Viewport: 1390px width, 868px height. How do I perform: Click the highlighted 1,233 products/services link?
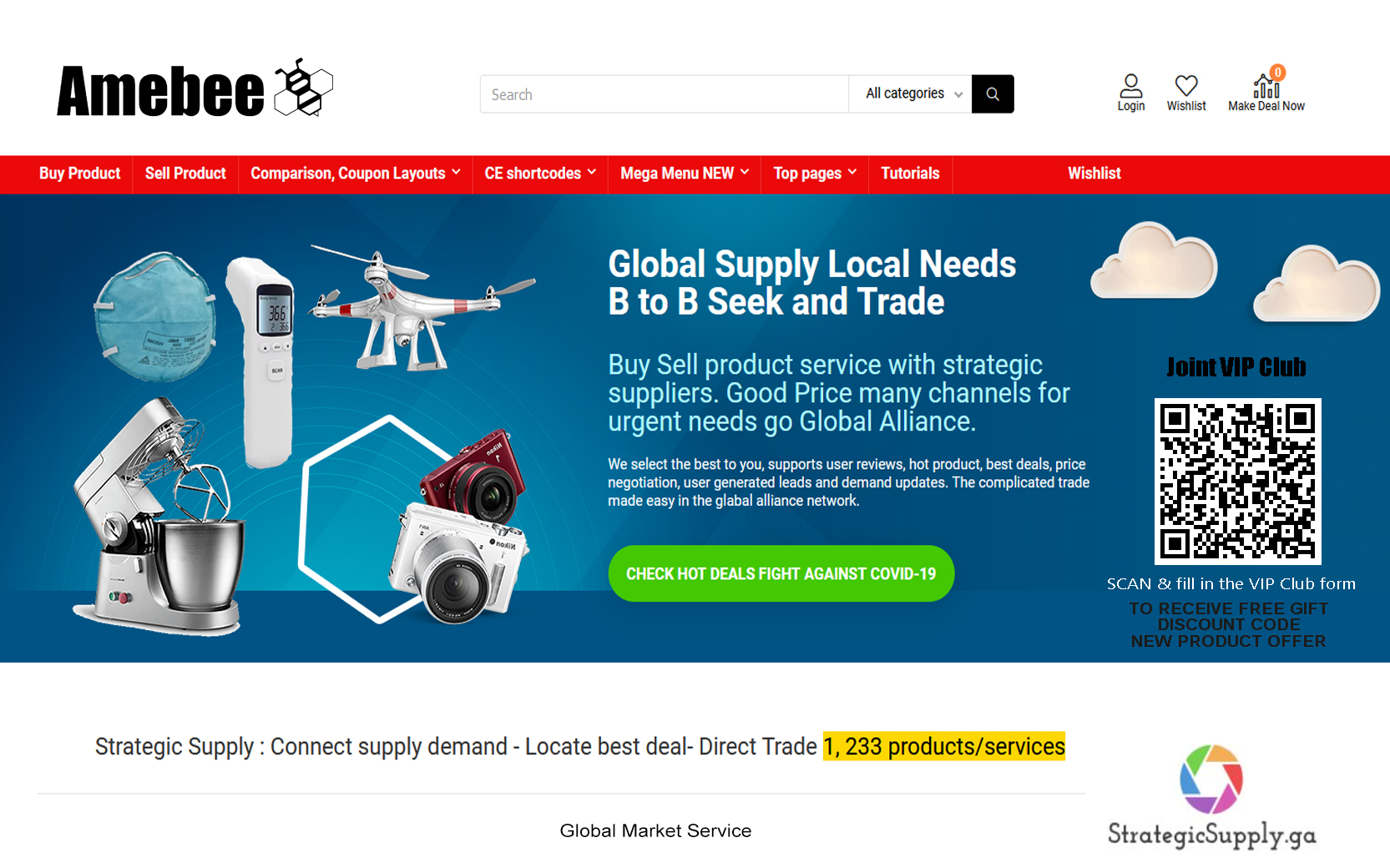(x=944, y=746)
